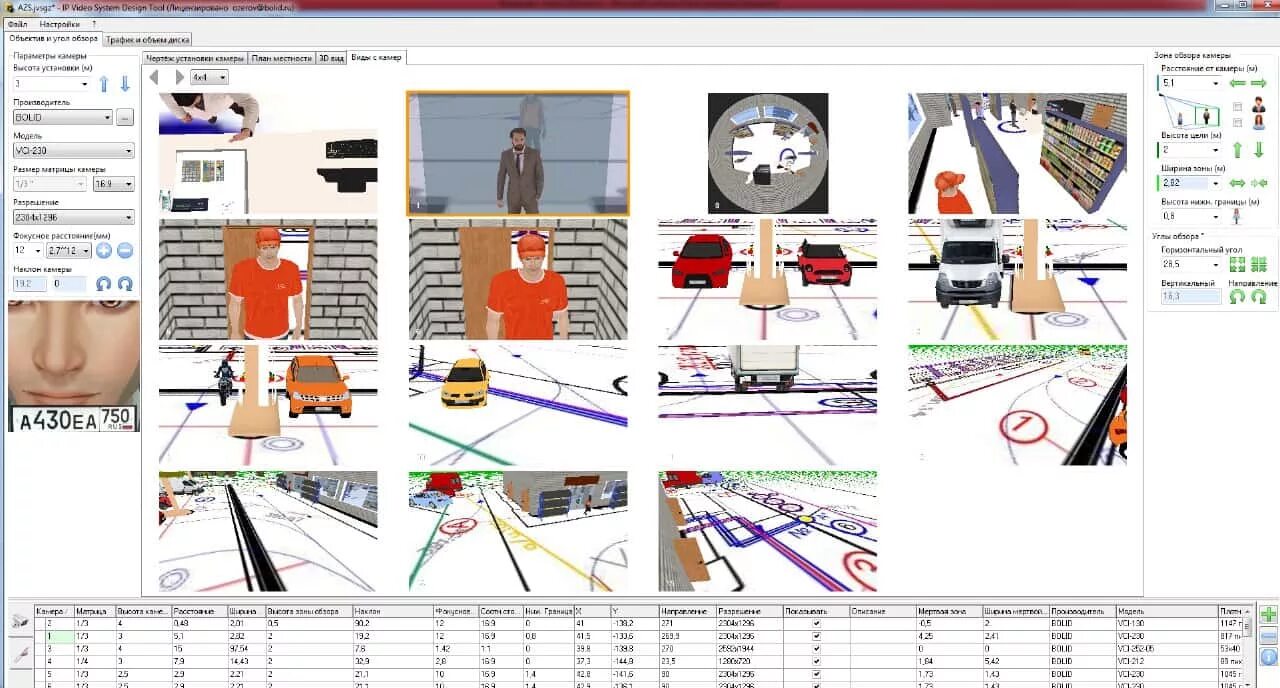The image size is (1280, 688).
Task: Go to the previous page of camera views
Action: click(x=154, y=77)
